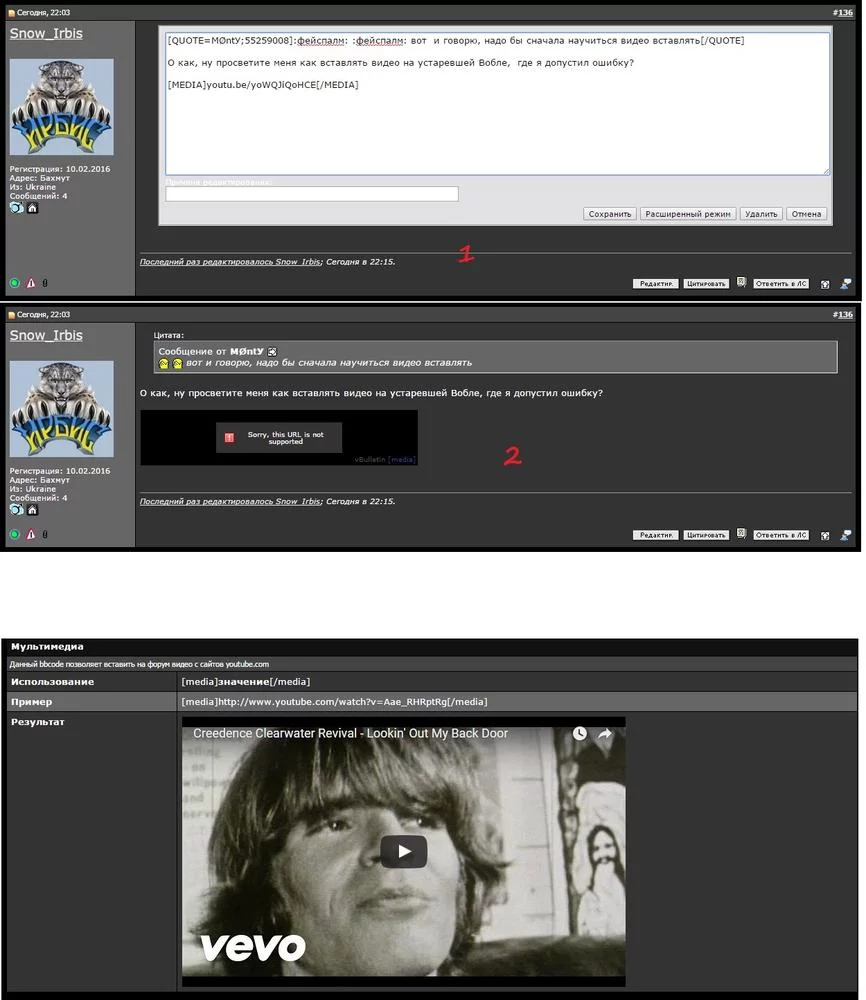Click Редактир. under the quoted post
This screenshot has height=1000, width=866.
[x=656, y=535]
